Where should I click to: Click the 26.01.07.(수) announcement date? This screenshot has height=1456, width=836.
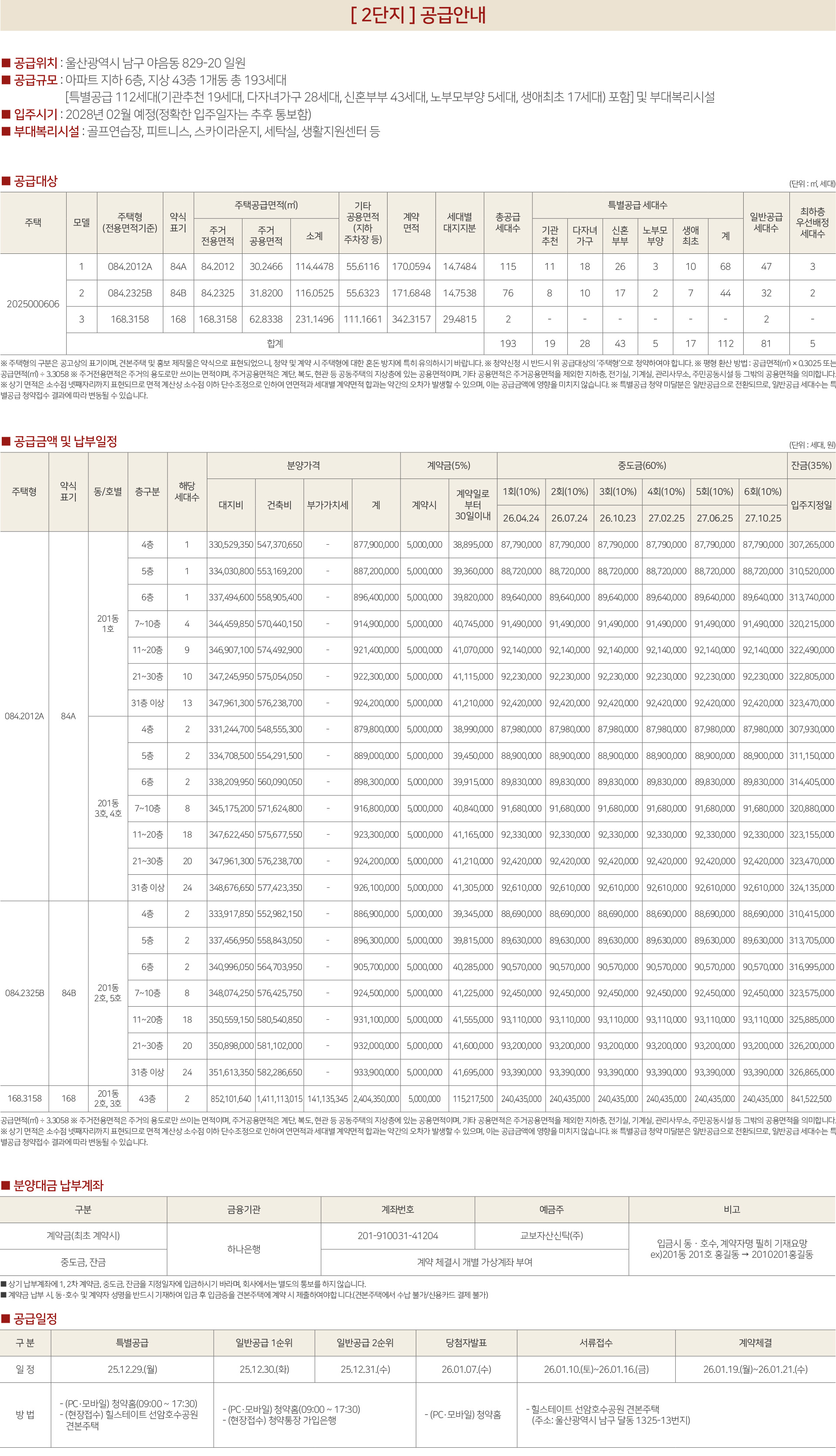coord(466,1369)
